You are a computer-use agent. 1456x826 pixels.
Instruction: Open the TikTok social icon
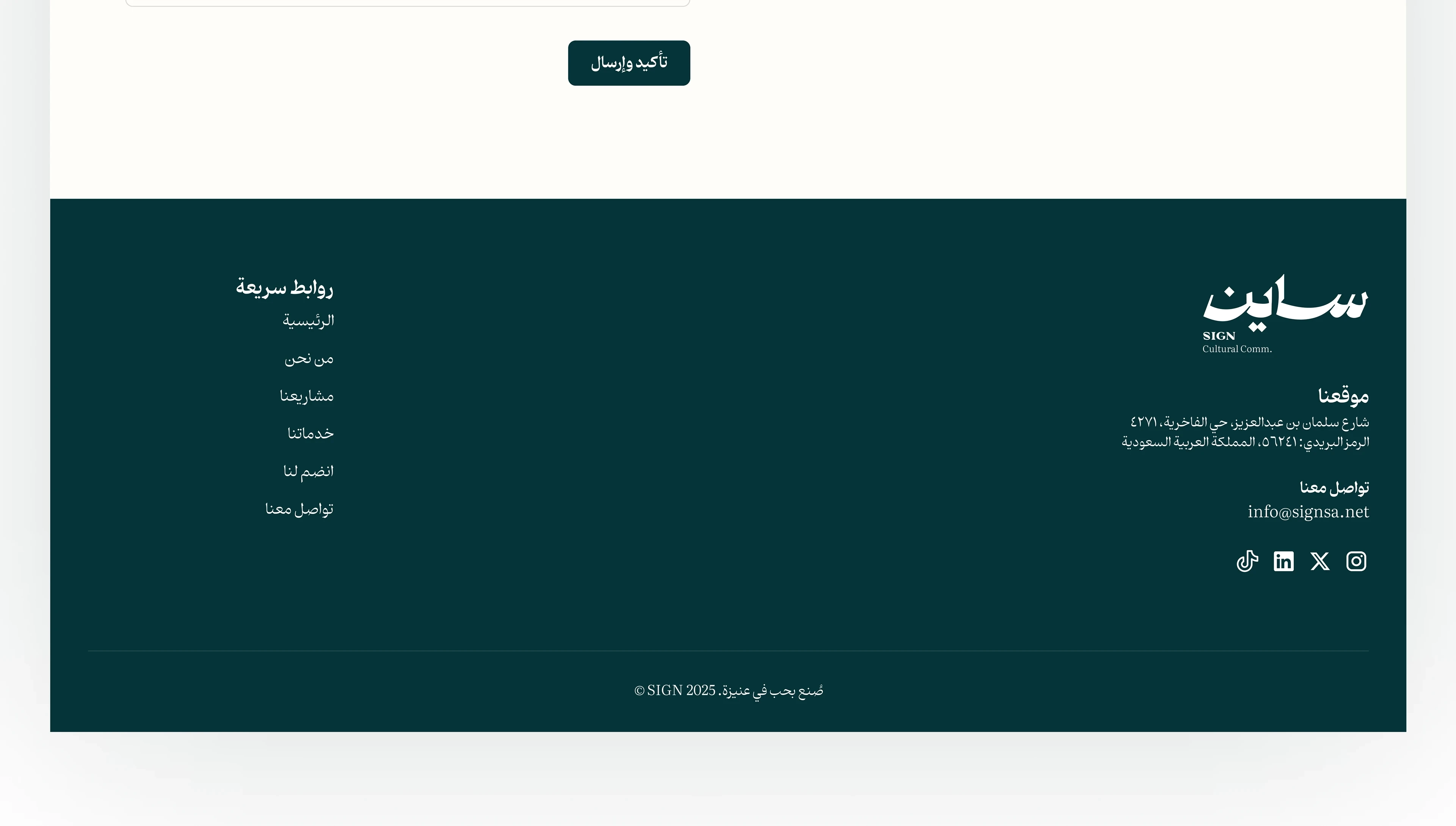coord(1247,561)
